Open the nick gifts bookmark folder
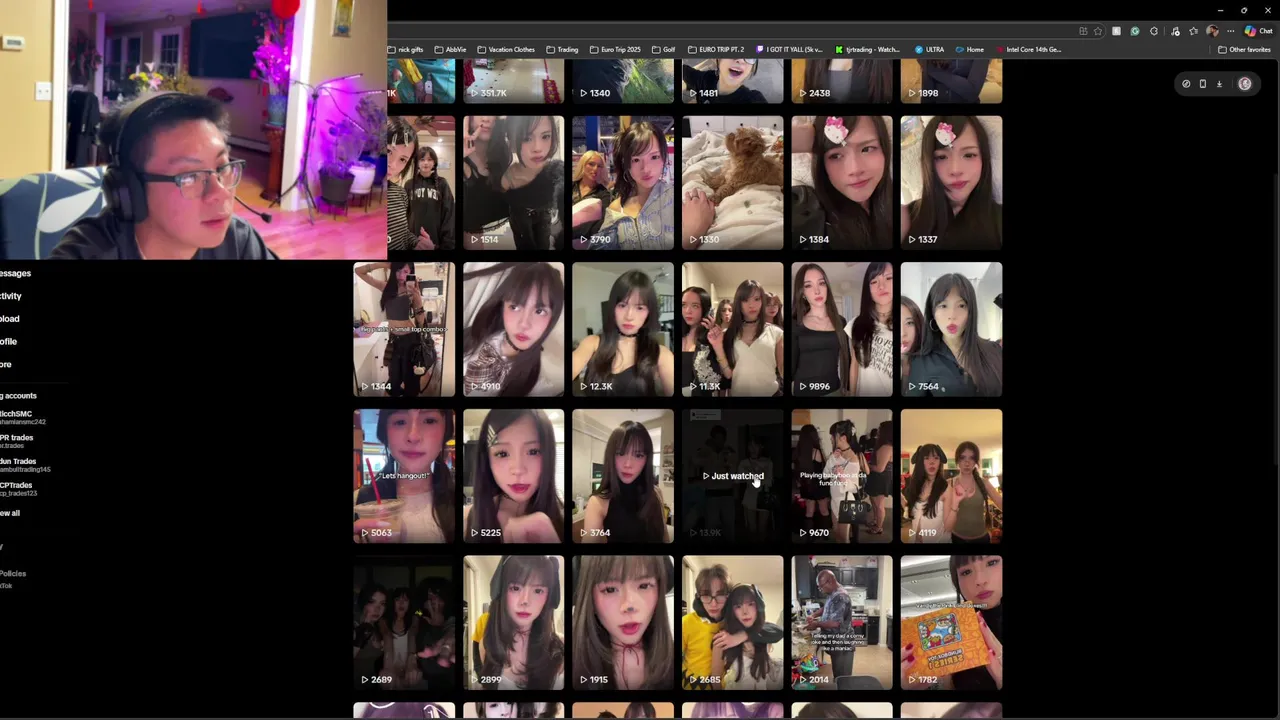 (407, 49)
